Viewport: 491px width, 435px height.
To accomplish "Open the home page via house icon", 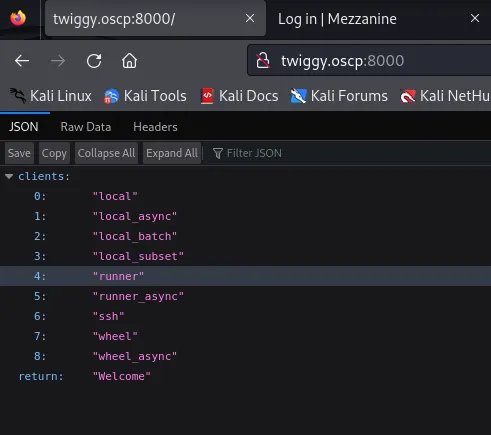I will (x=129, y=61).
